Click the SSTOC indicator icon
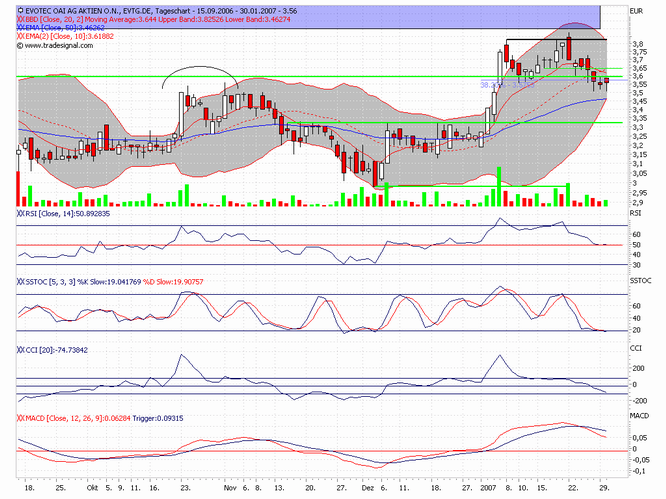 tap(21, 283)
